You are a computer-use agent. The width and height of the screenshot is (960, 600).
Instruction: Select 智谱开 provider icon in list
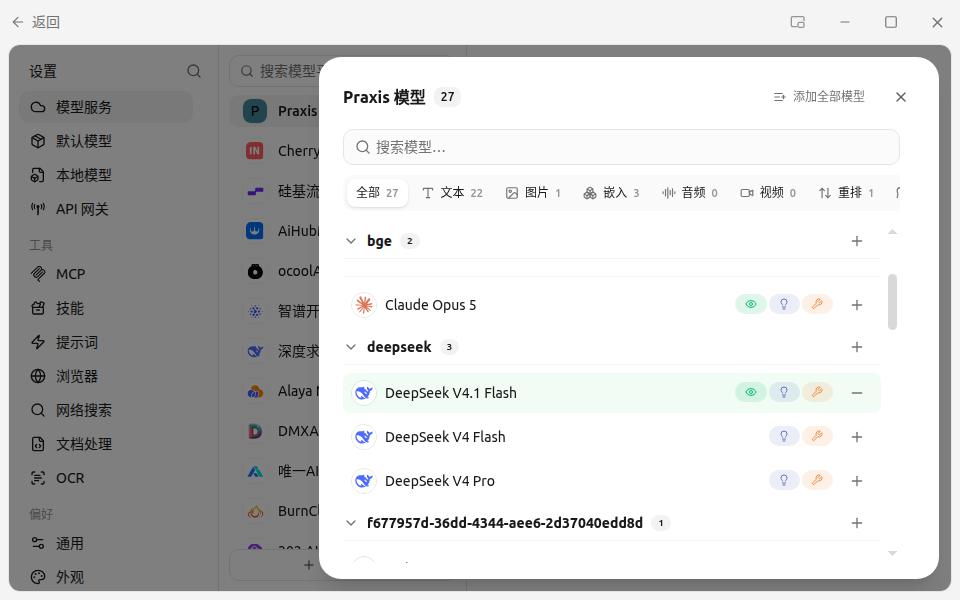tap(255, 311)
